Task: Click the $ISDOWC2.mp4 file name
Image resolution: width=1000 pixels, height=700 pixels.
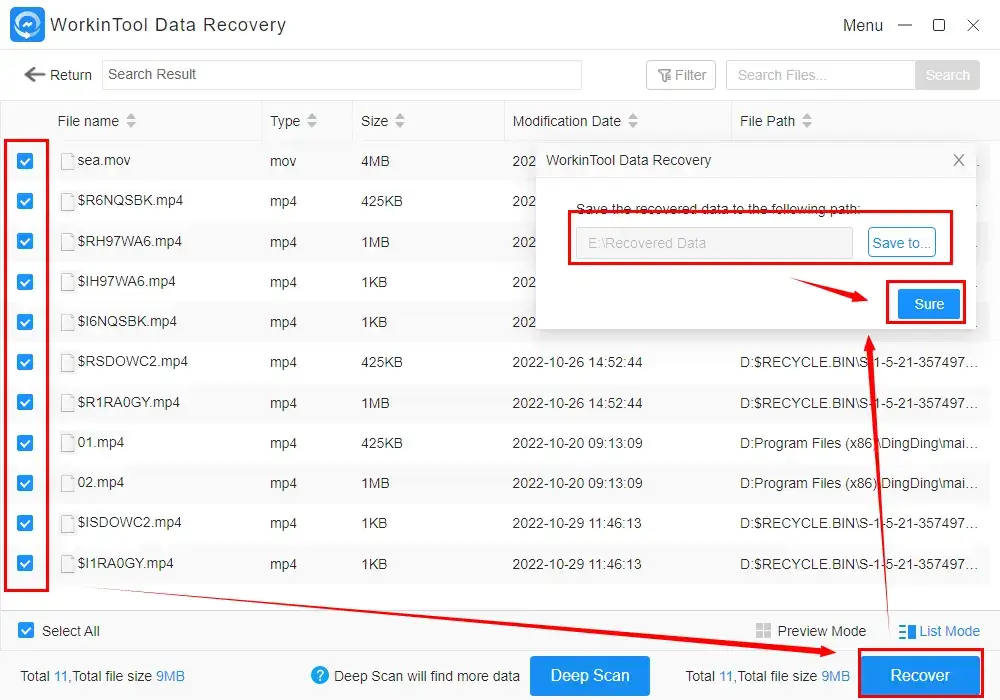Action: point(129,523)
